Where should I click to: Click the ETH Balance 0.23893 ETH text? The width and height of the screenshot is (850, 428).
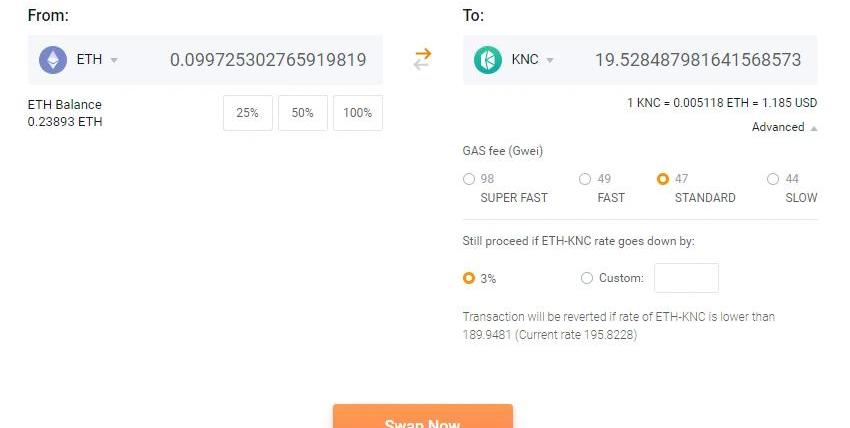(65, 113)
